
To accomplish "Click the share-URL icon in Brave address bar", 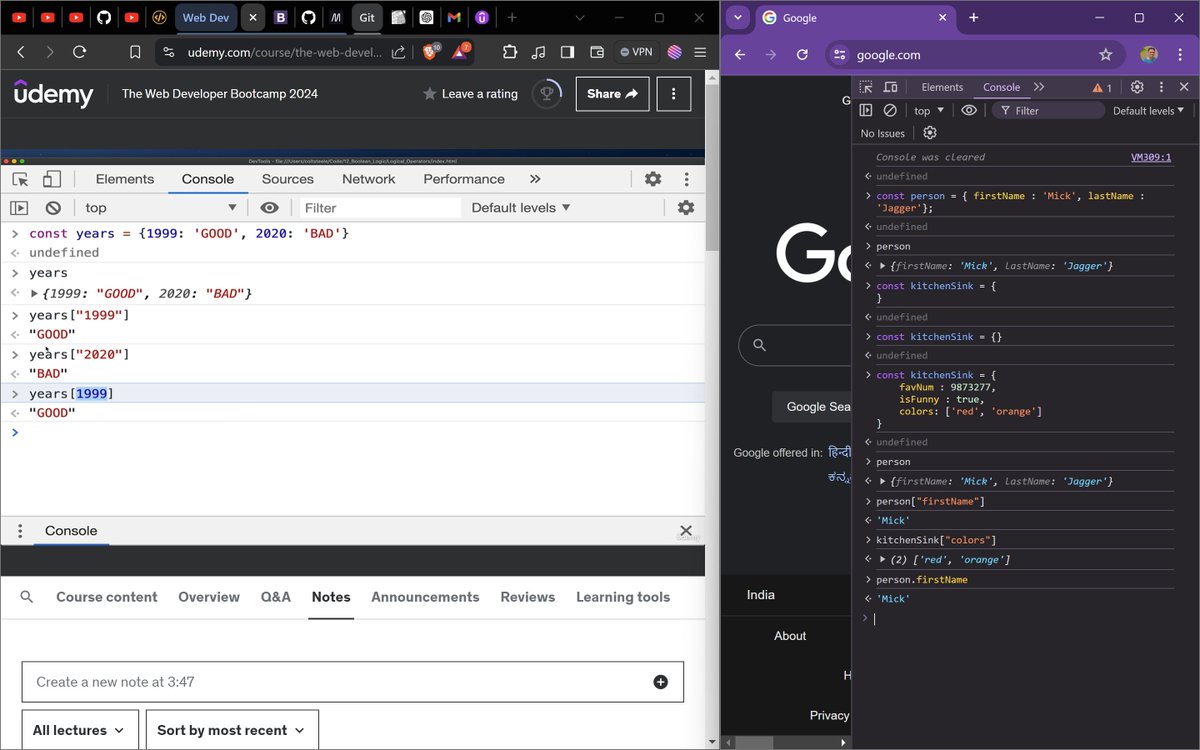I will pos(398,52).
